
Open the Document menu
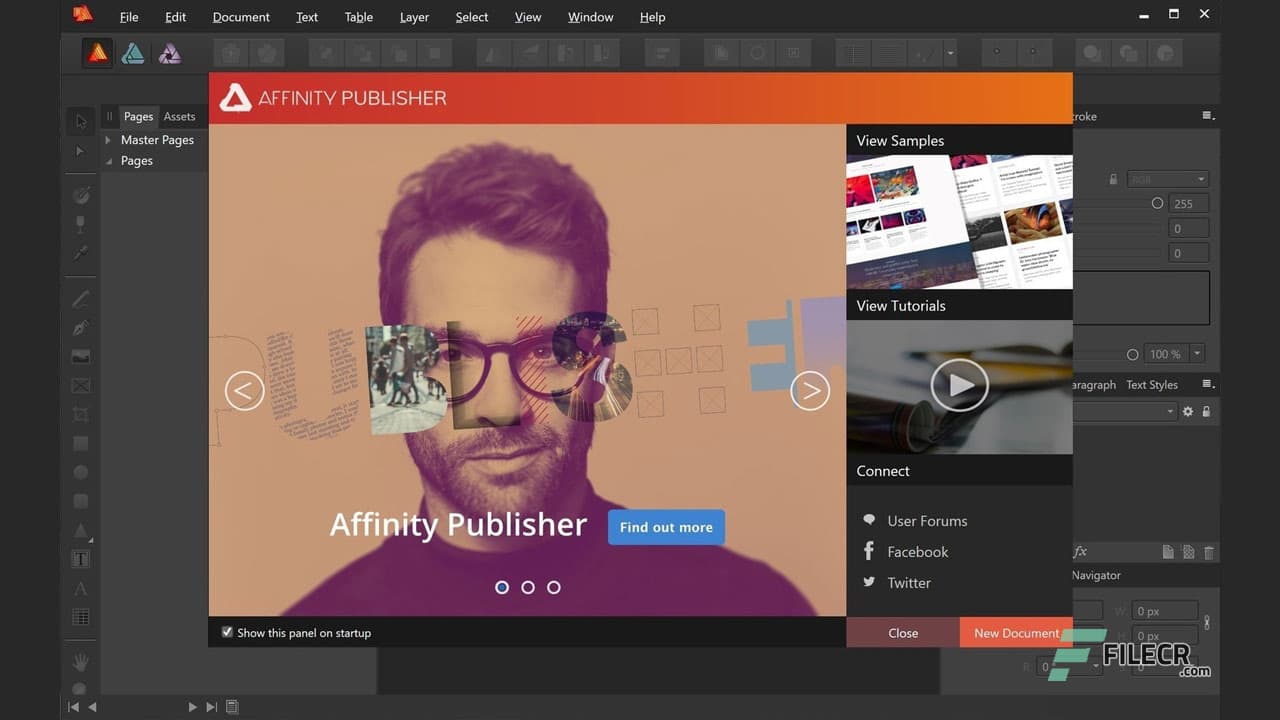240,17
